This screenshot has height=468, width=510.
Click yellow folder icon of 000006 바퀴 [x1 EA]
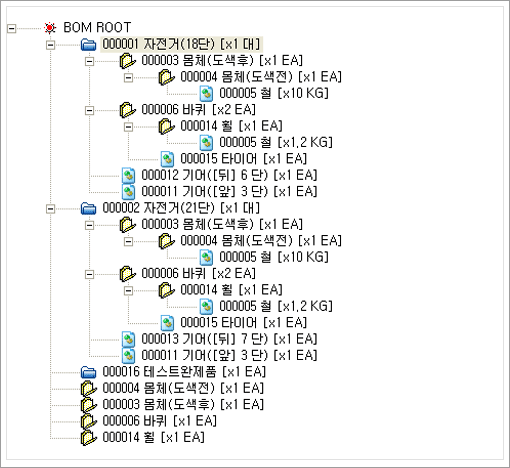[89, 421]
